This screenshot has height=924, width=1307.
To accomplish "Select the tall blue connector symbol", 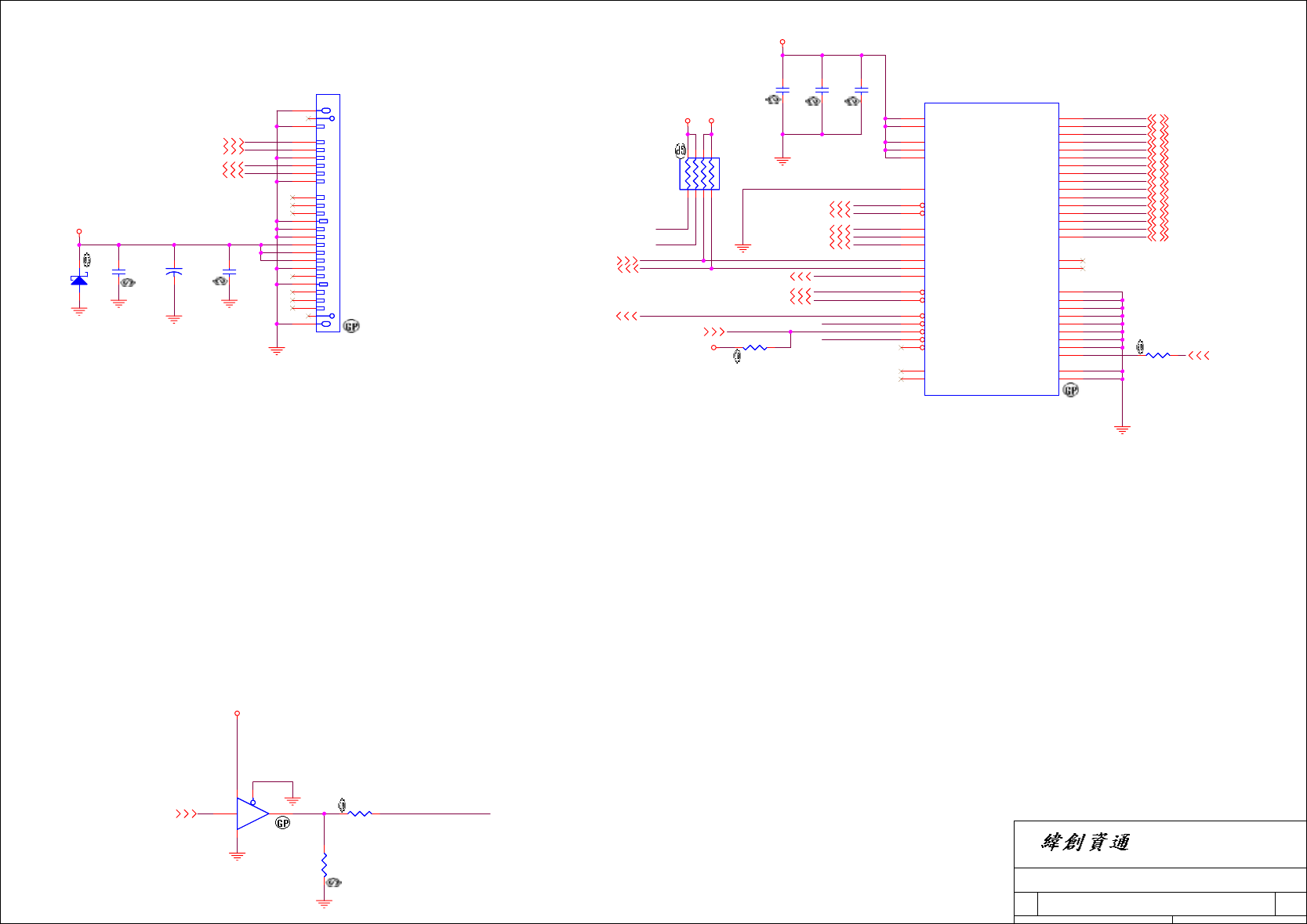I will click(328, 213).
